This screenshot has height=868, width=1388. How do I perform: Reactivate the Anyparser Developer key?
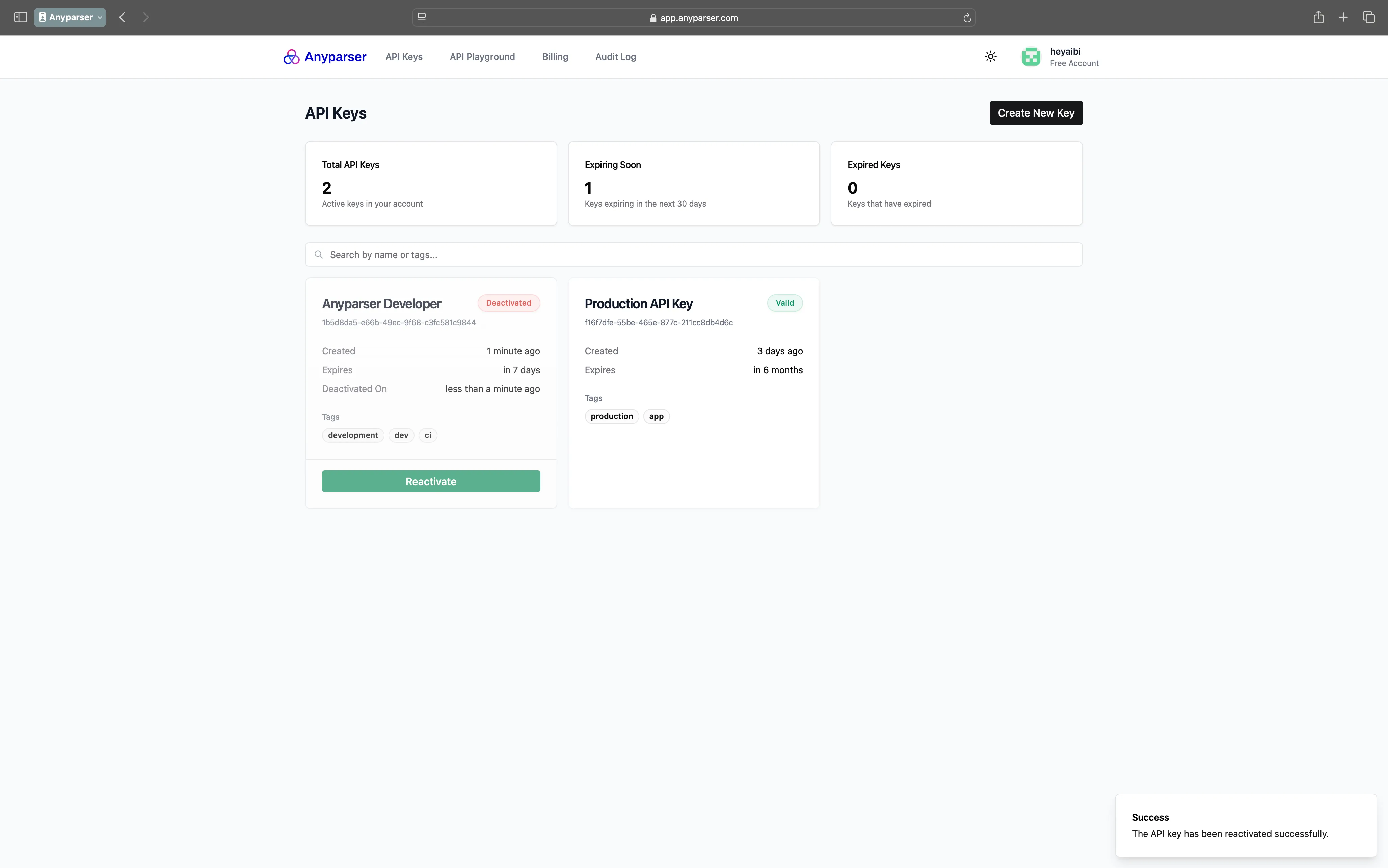[430, 481]
